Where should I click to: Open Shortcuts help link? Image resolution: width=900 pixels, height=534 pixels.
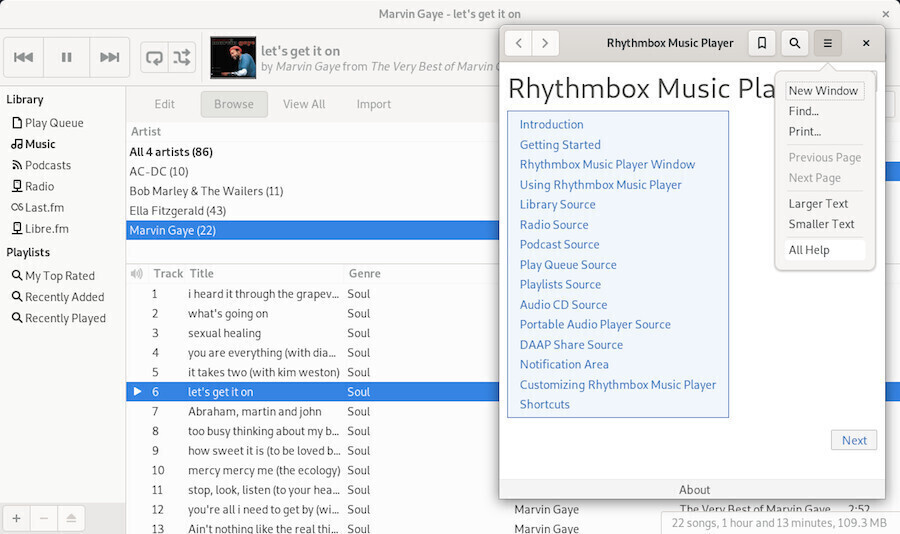tap(545, 404)
